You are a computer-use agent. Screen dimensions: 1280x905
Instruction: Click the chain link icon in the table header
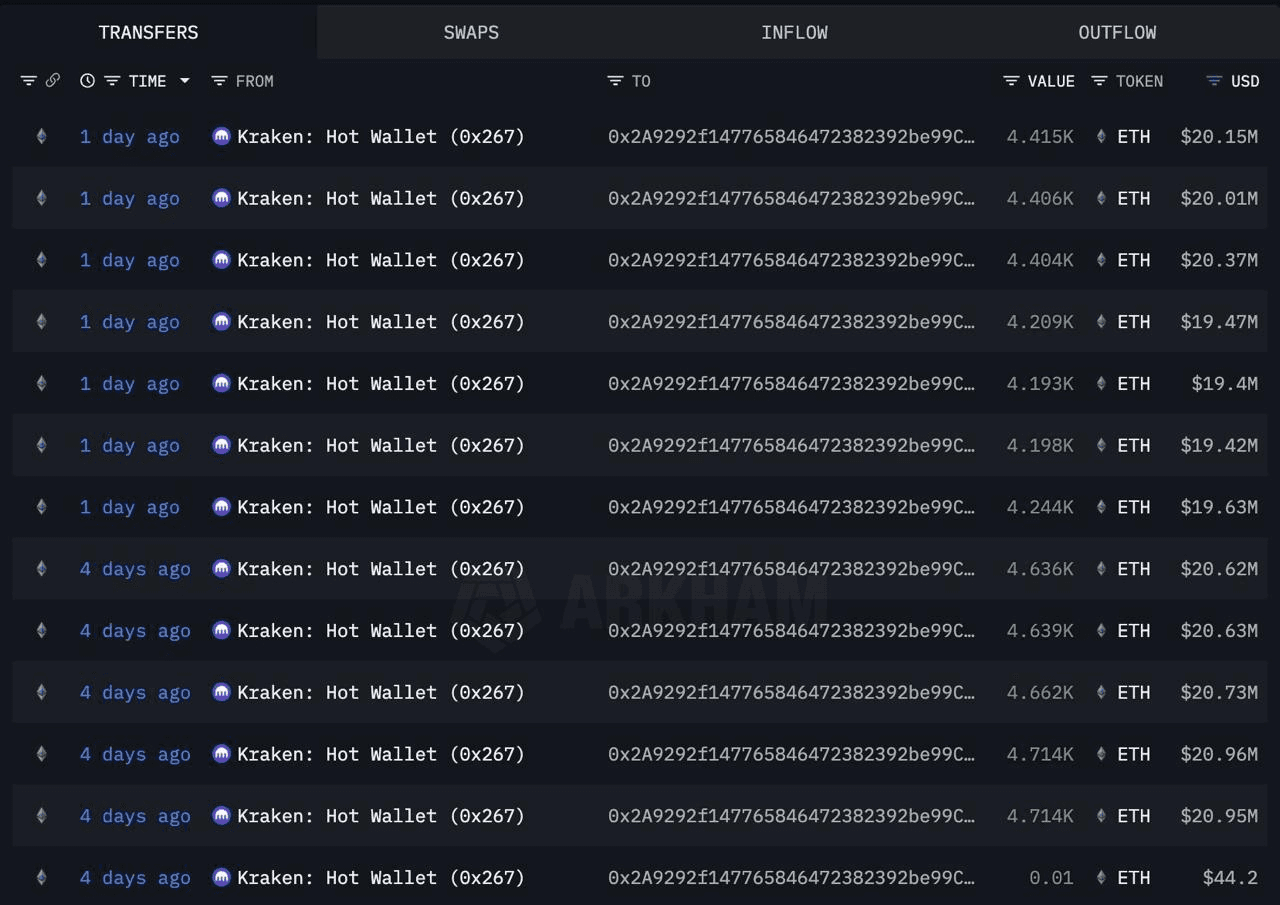coord(53,81)
